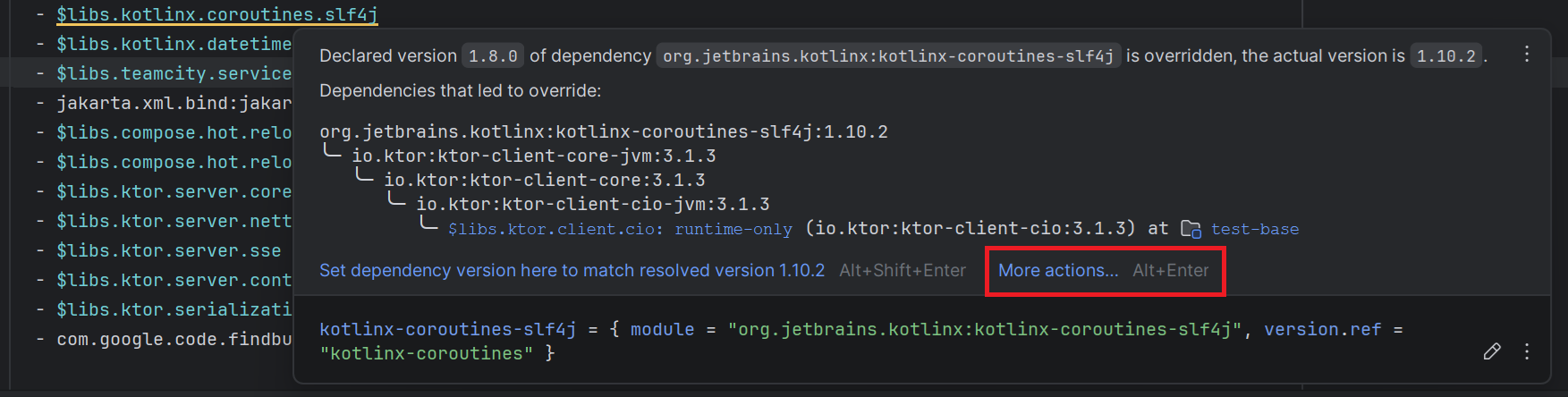Select the $libs.ktor.server.core line

(174, 191)
